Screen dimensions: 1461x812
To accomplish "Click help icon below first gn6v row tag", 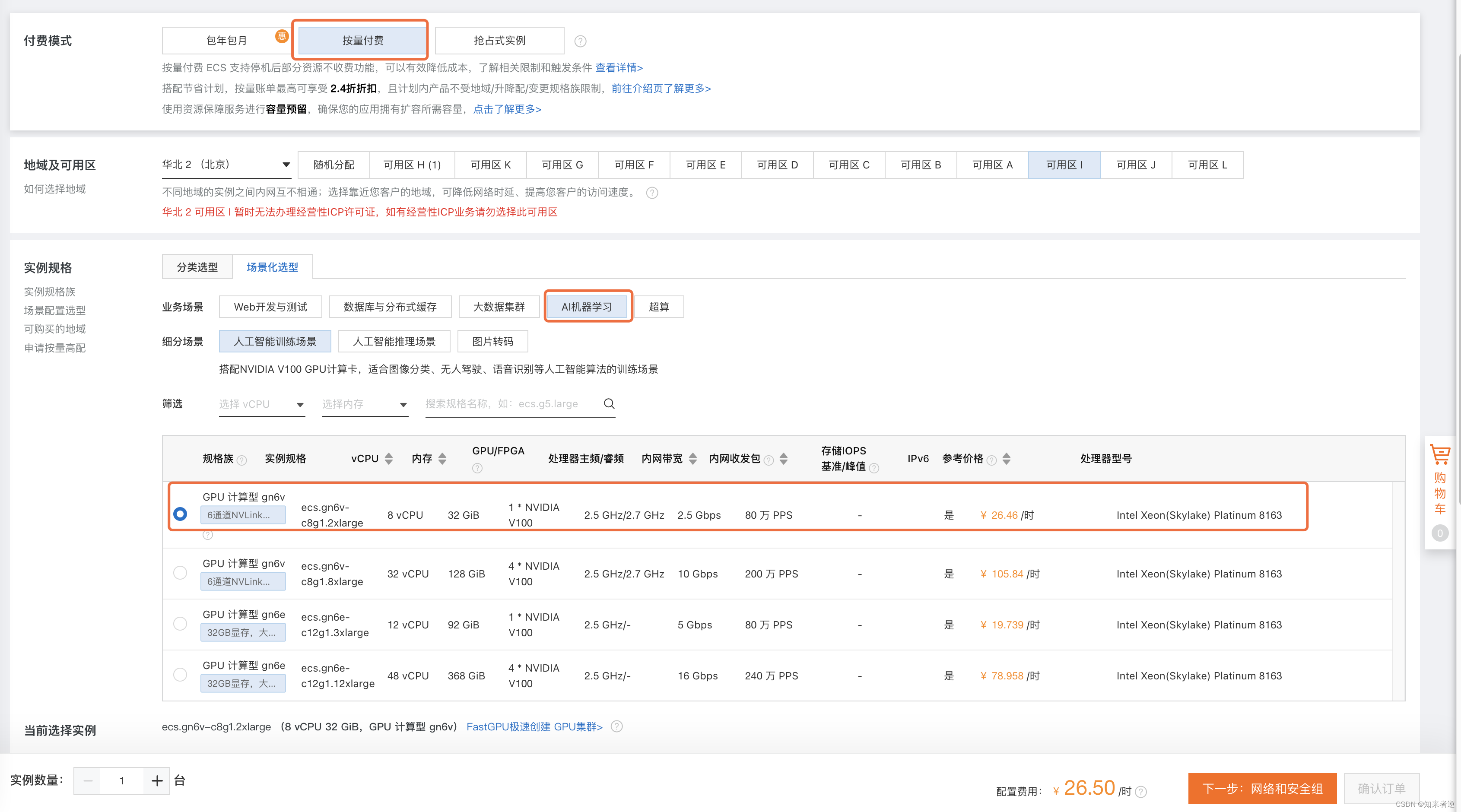I will click(208, 535).
